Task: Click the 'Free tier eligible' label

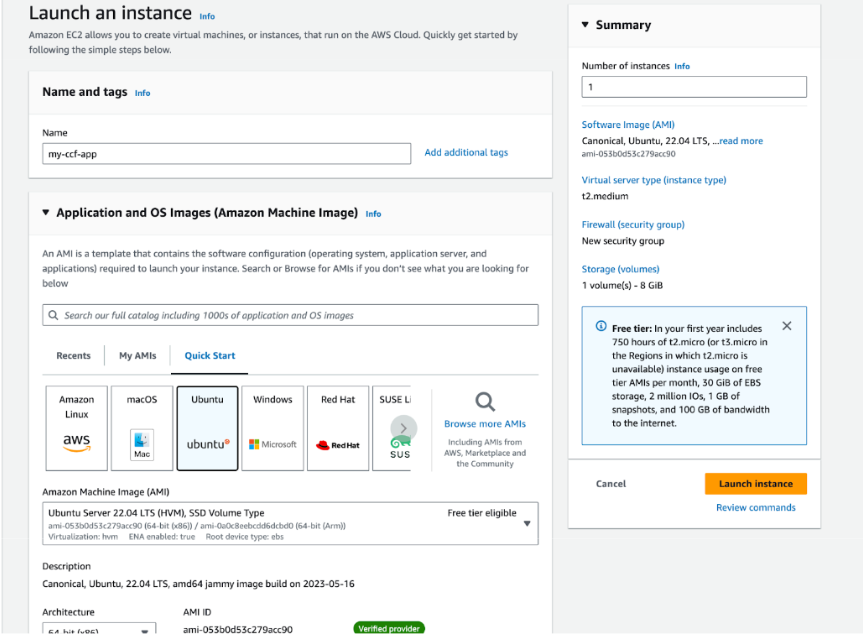Action: pyautogui.click(x=482, y=513)
